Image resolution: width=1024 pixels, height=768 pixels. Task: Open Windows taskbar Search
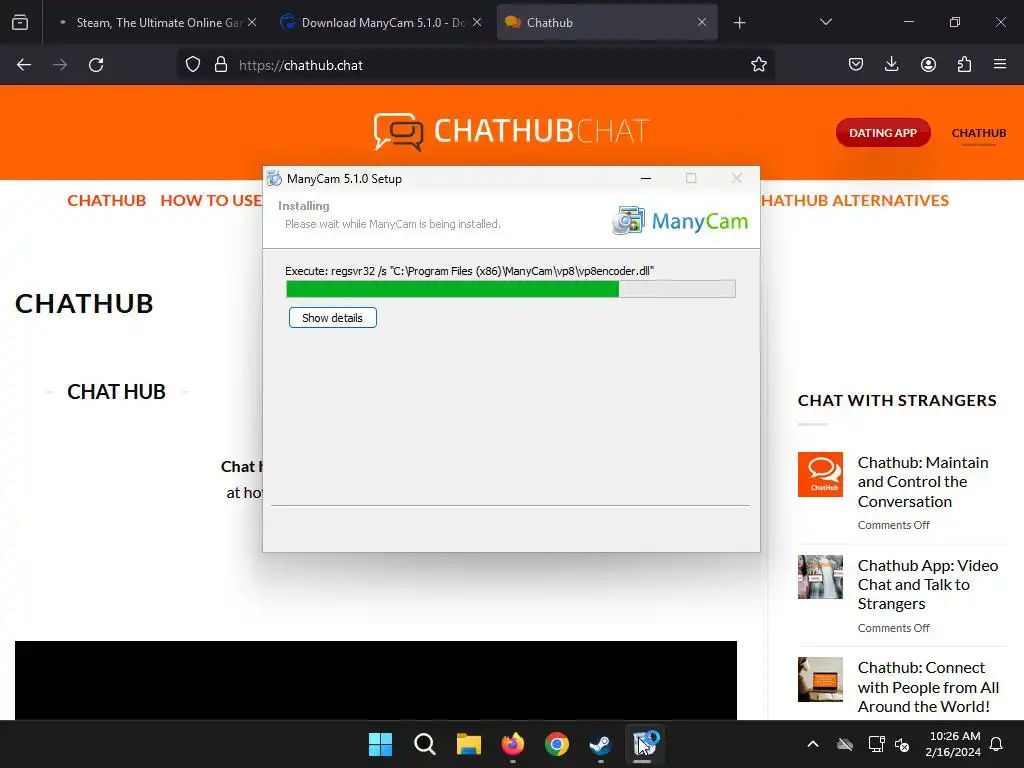[x=424, y=744]
